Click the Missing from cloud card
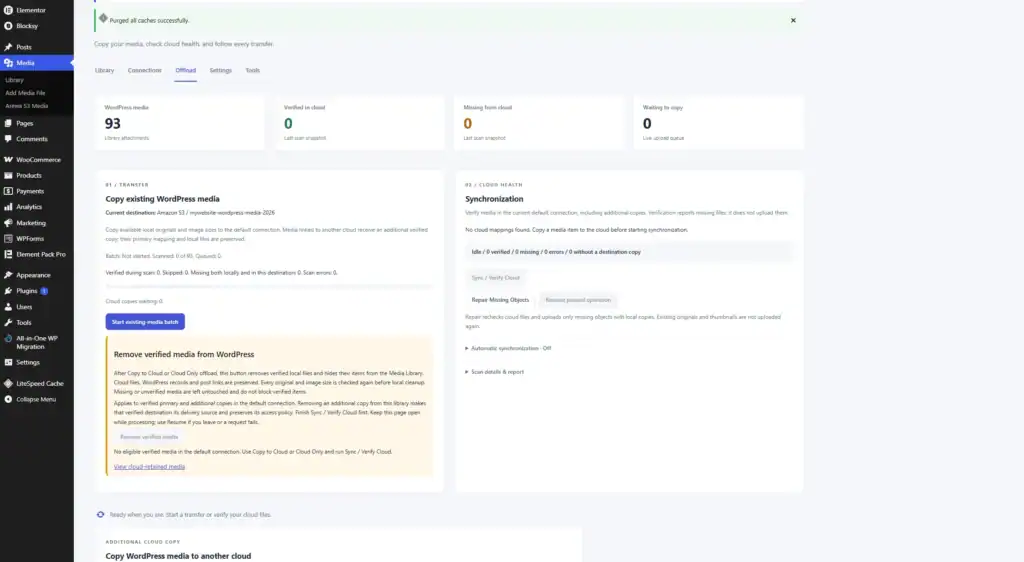The image size is (1024, 562). tap(539, 123)
